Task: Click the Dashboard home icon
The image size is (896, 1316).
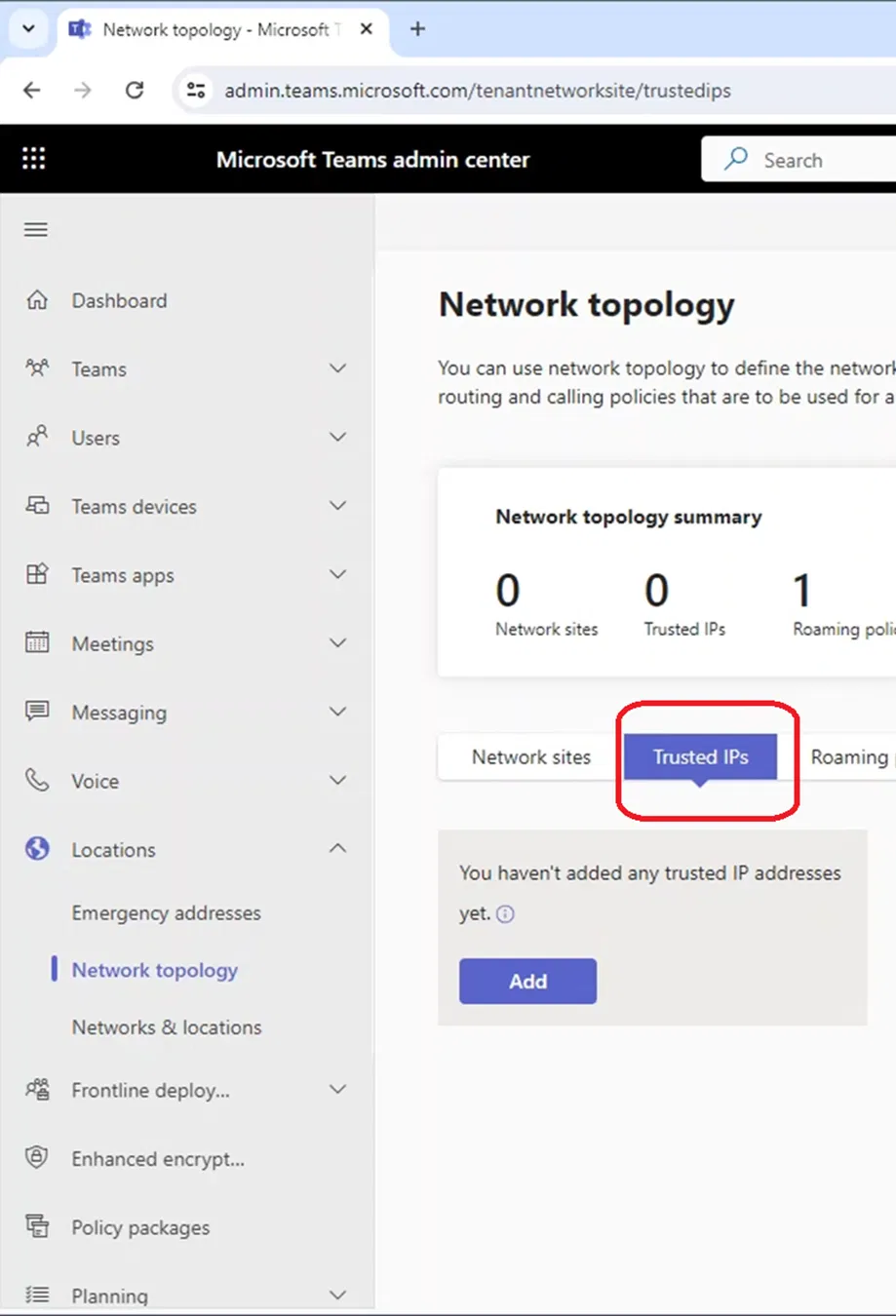Action: pyautogui.click(x=37, y=300)
